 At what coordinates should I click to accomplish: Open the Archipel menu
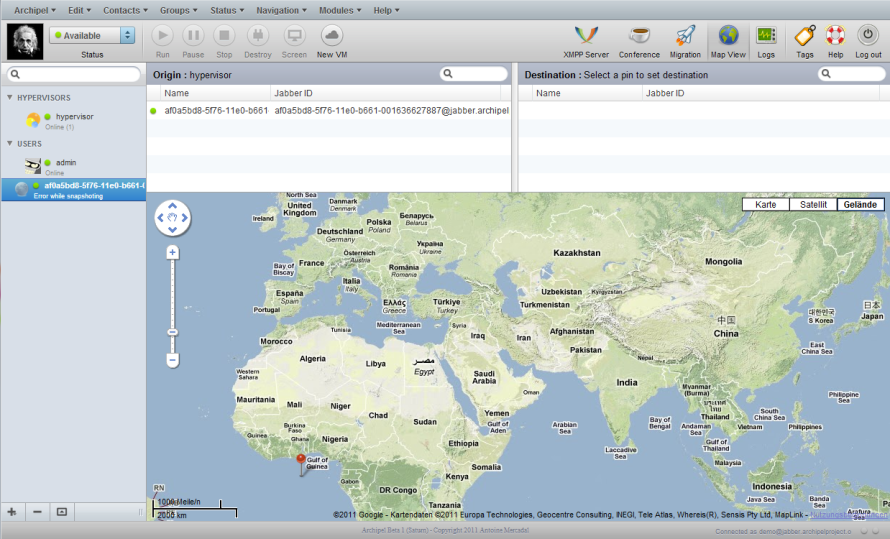coord(35,10)
